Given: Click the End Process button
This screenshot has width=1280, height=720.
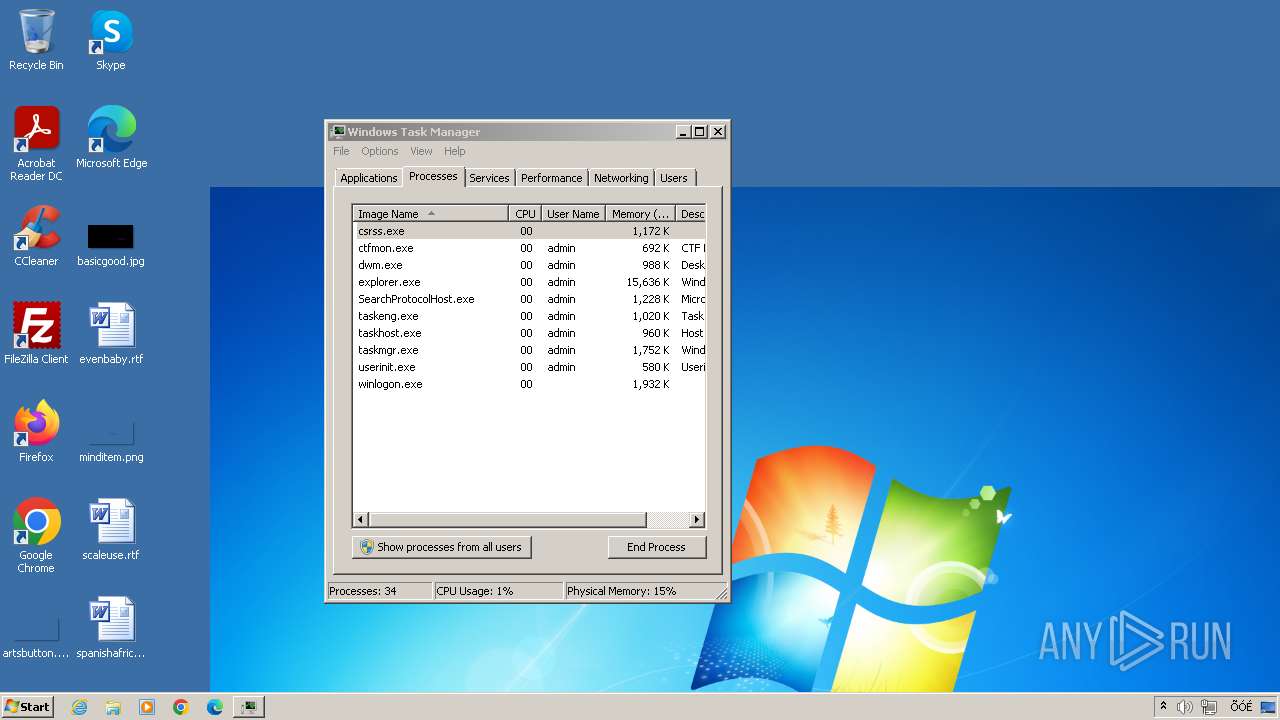Looking at the screenshot, I should (657, 547).
